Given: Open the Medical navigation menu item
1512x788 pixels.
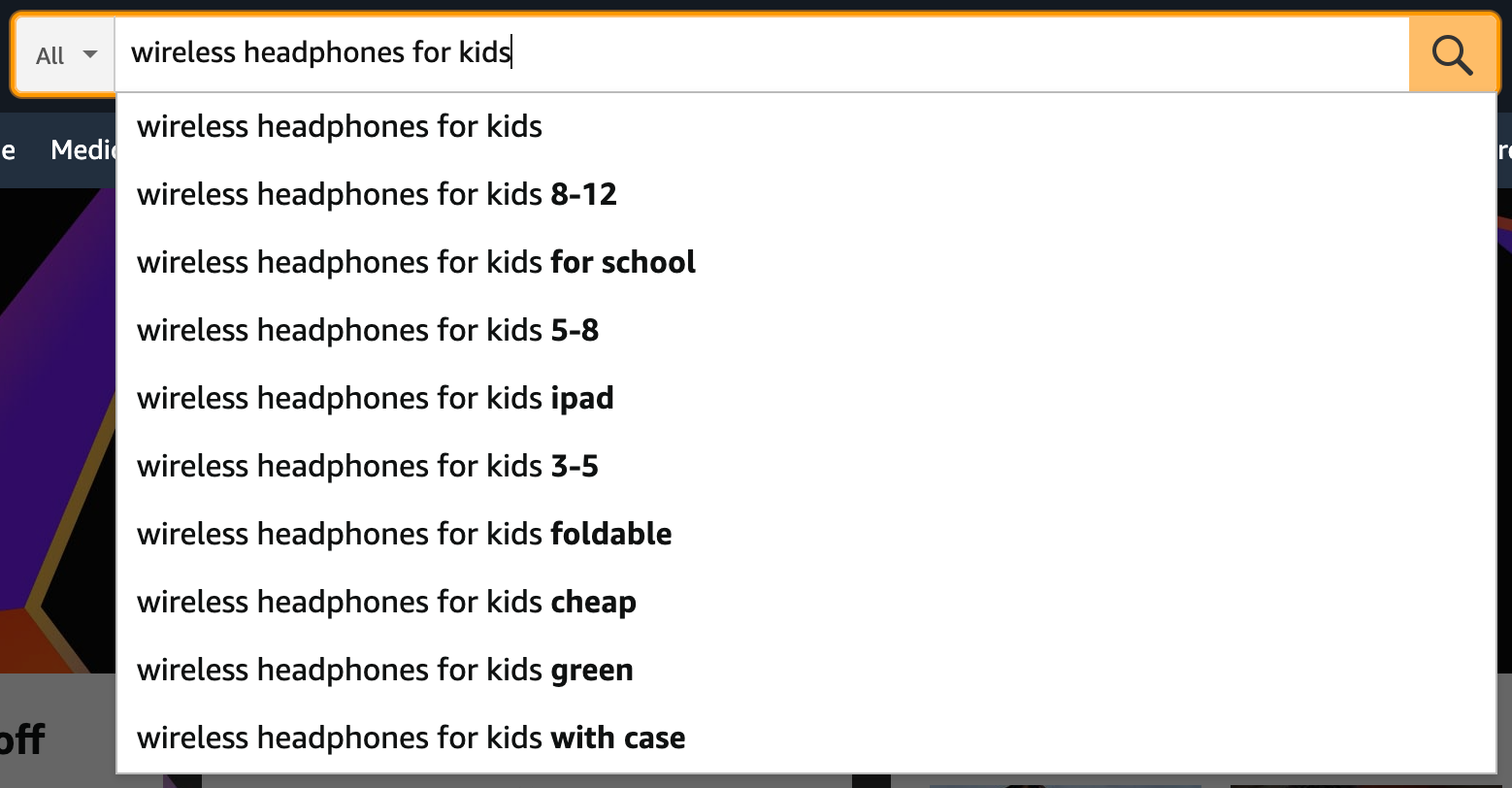Looking at the screenshot, I should click(x=87, y=149).
